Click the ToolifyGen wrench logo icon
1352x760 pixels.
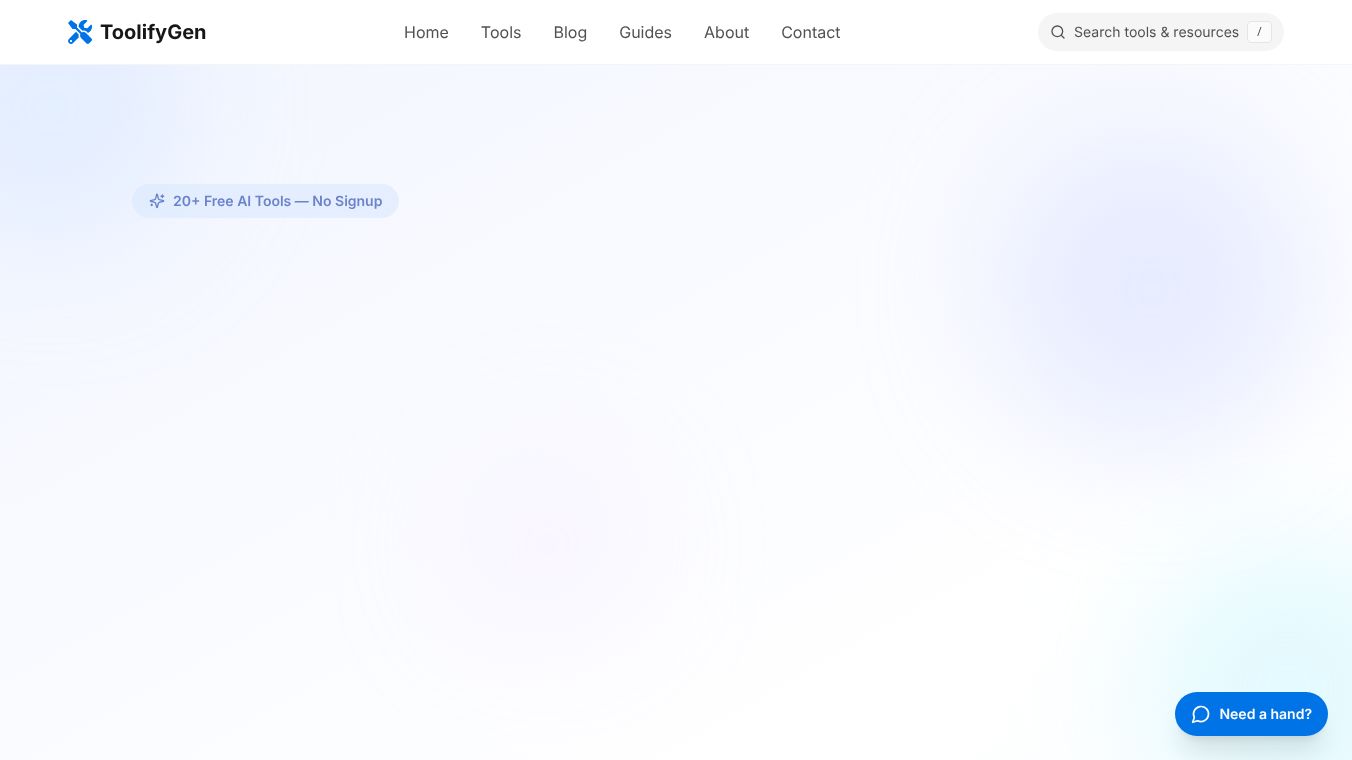pyautogui.click(x=80, y=32)
